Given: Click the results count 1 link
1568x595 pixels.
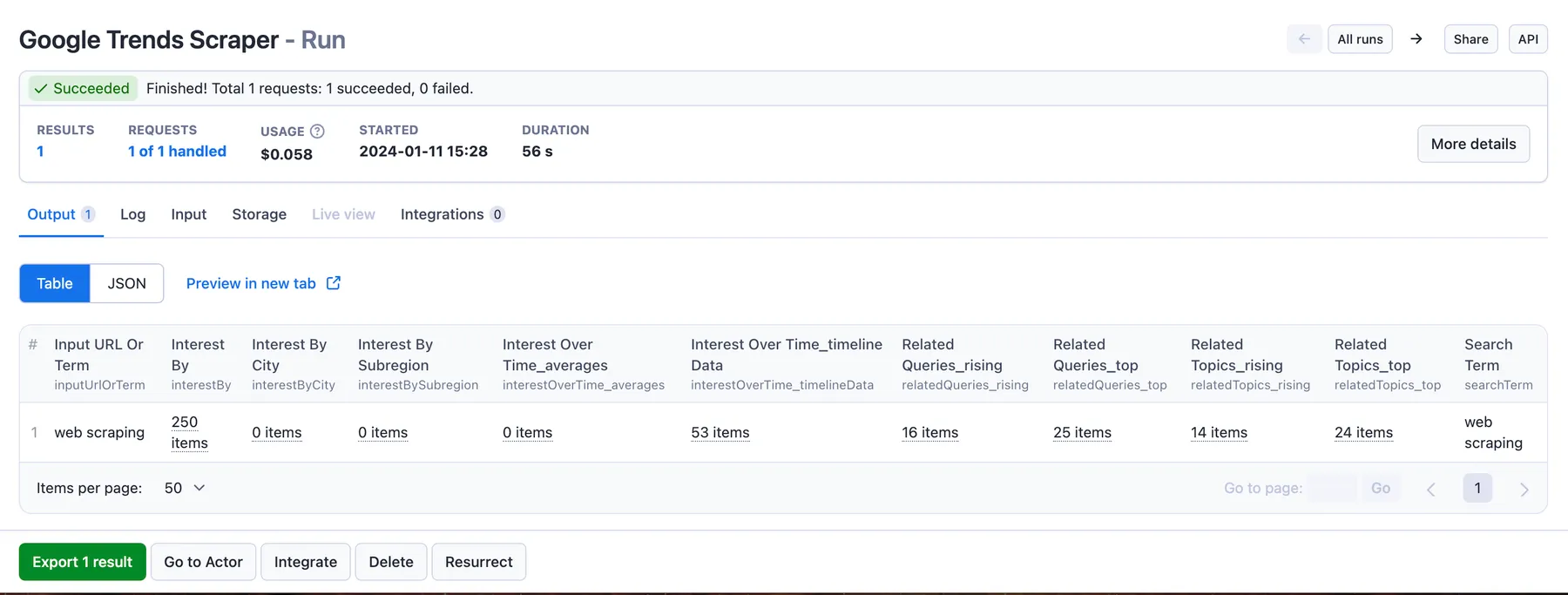Looking at the screenshot, I should [x=40, y=152].
